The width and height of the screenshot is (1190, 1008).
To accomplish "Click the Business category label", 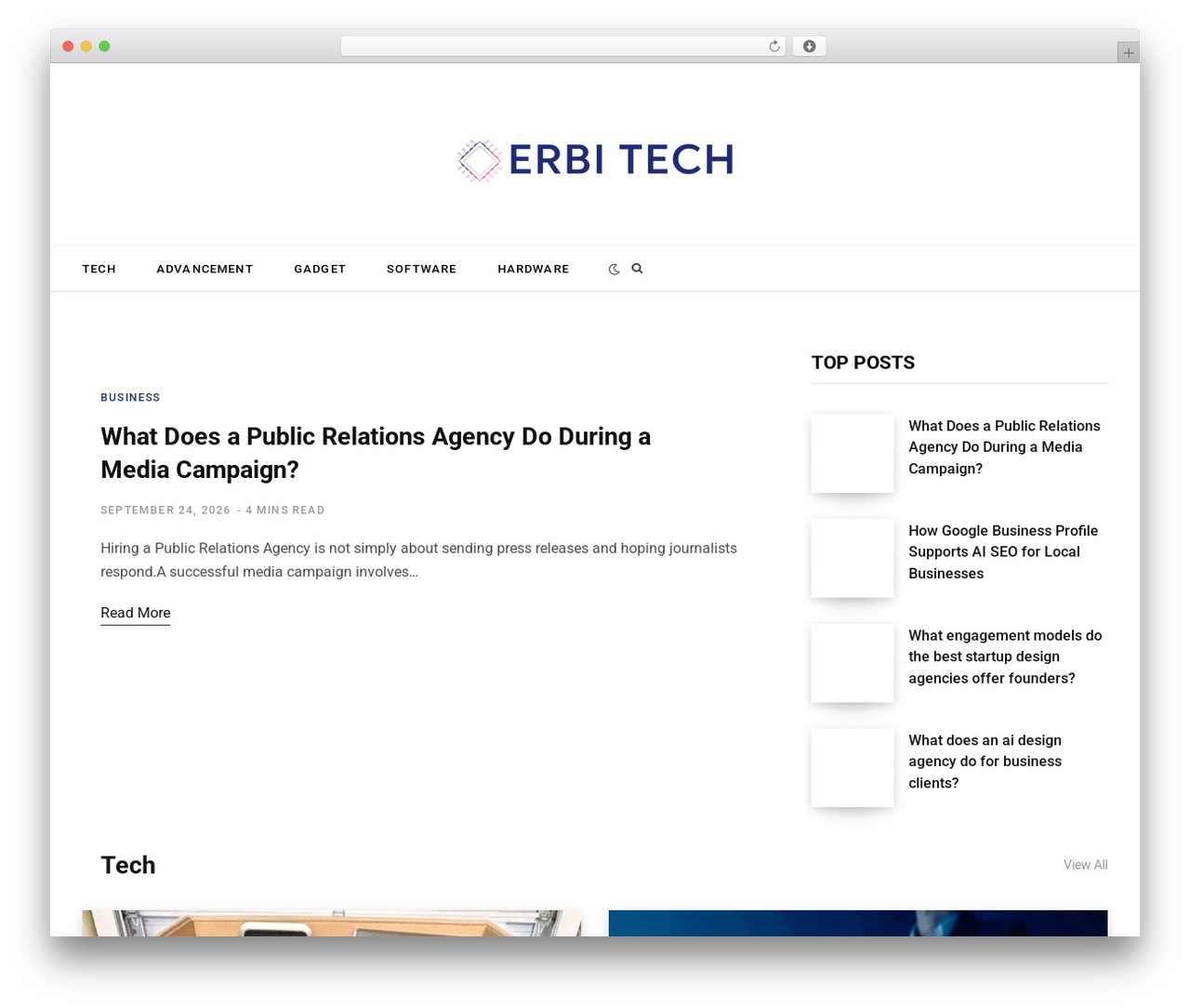I will click(x=130, y=397).
